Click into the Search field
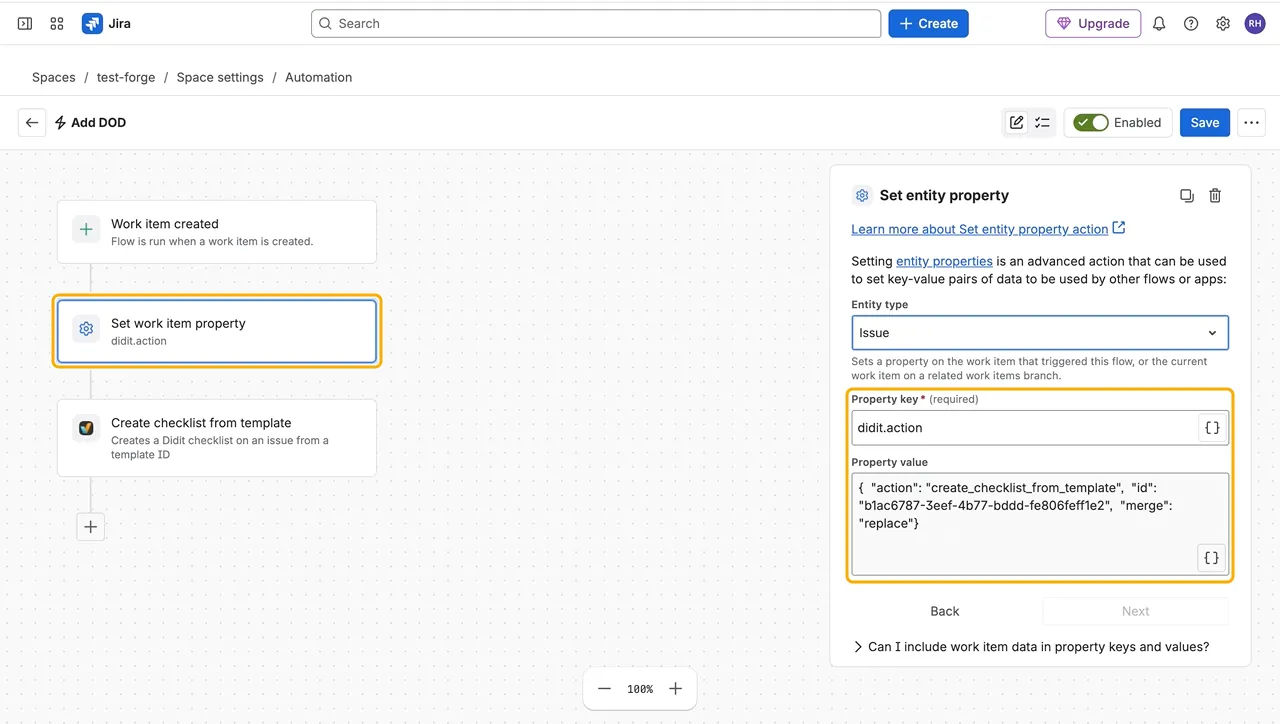 coord(596,23)
